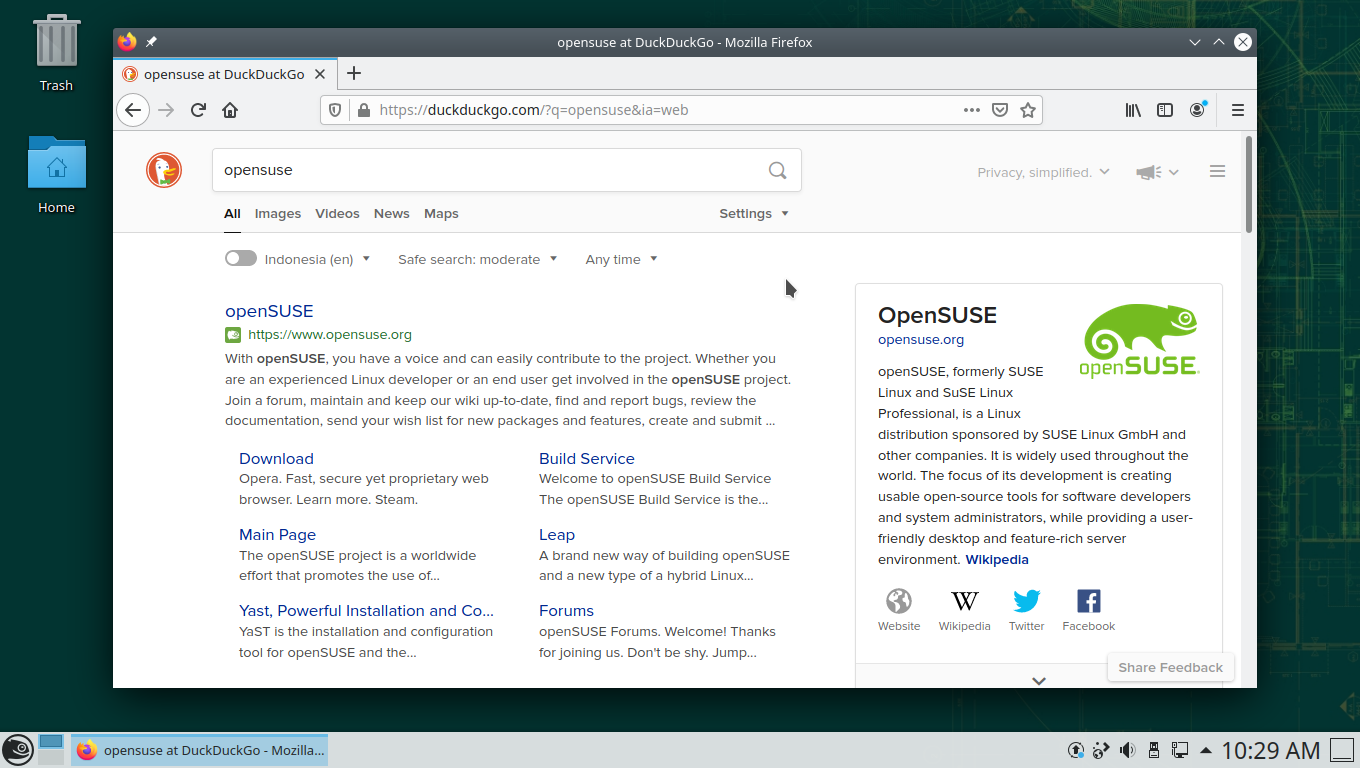The width and height of the screenshot is (1360, 768).
Task: Expand the DuckDuckGo Settings dropdown
Action: click(x=754, y=214)
